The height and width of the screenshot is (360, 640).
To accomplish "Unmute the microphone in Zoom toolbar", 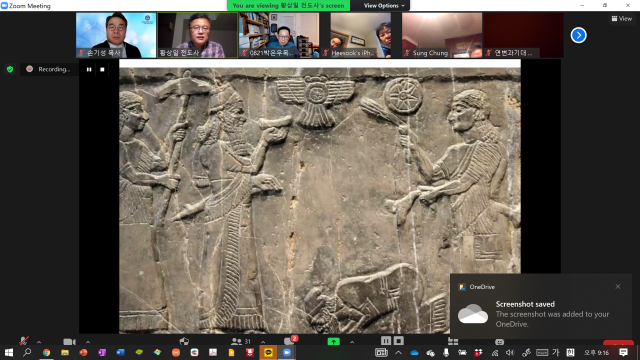I will pyautogui.click(x=24, y=341).
